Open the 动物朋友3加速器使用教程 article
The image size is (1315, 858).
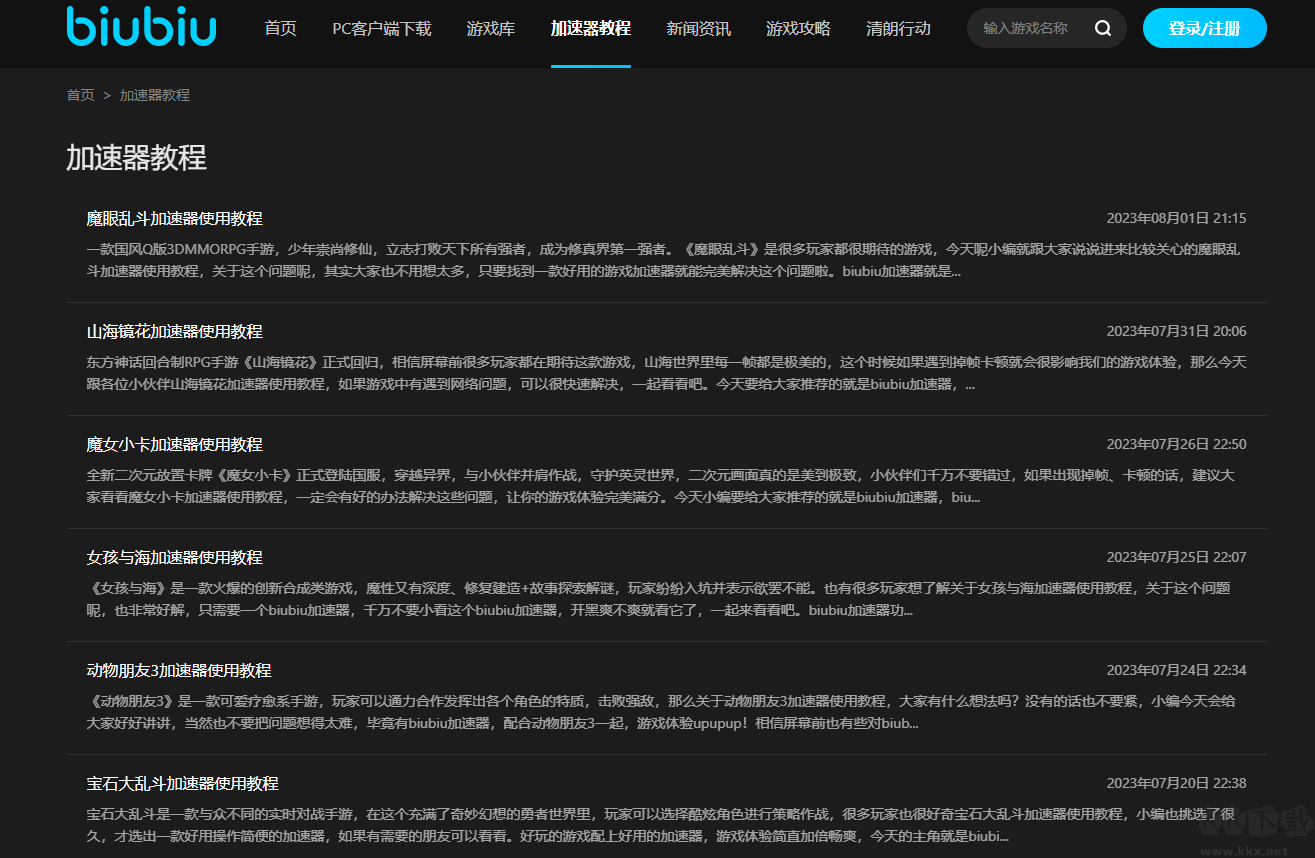[180, 670]
